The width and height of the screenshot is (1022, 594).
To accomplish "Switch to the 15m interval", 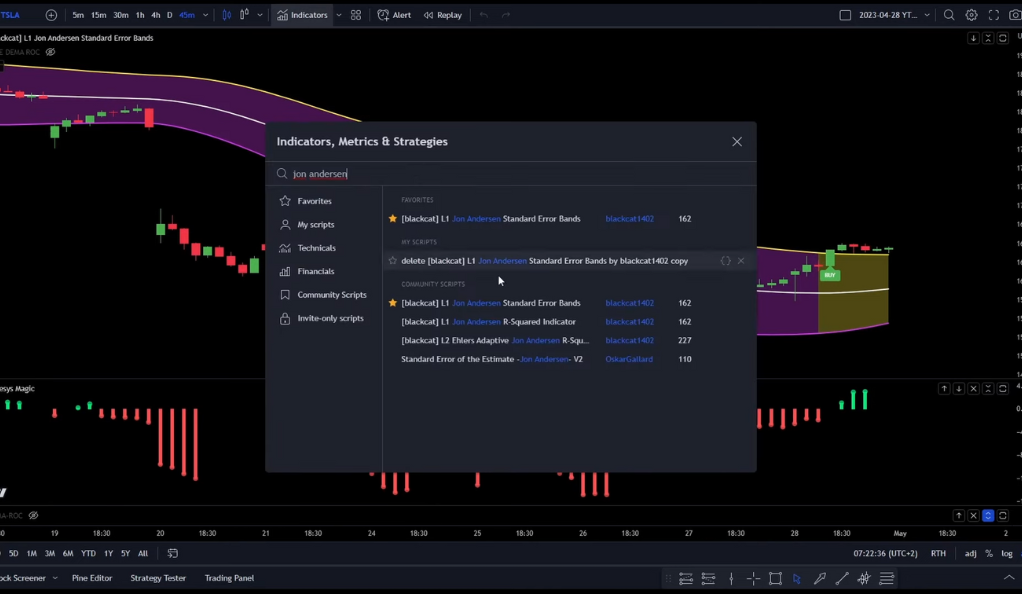I will (98, 15).
